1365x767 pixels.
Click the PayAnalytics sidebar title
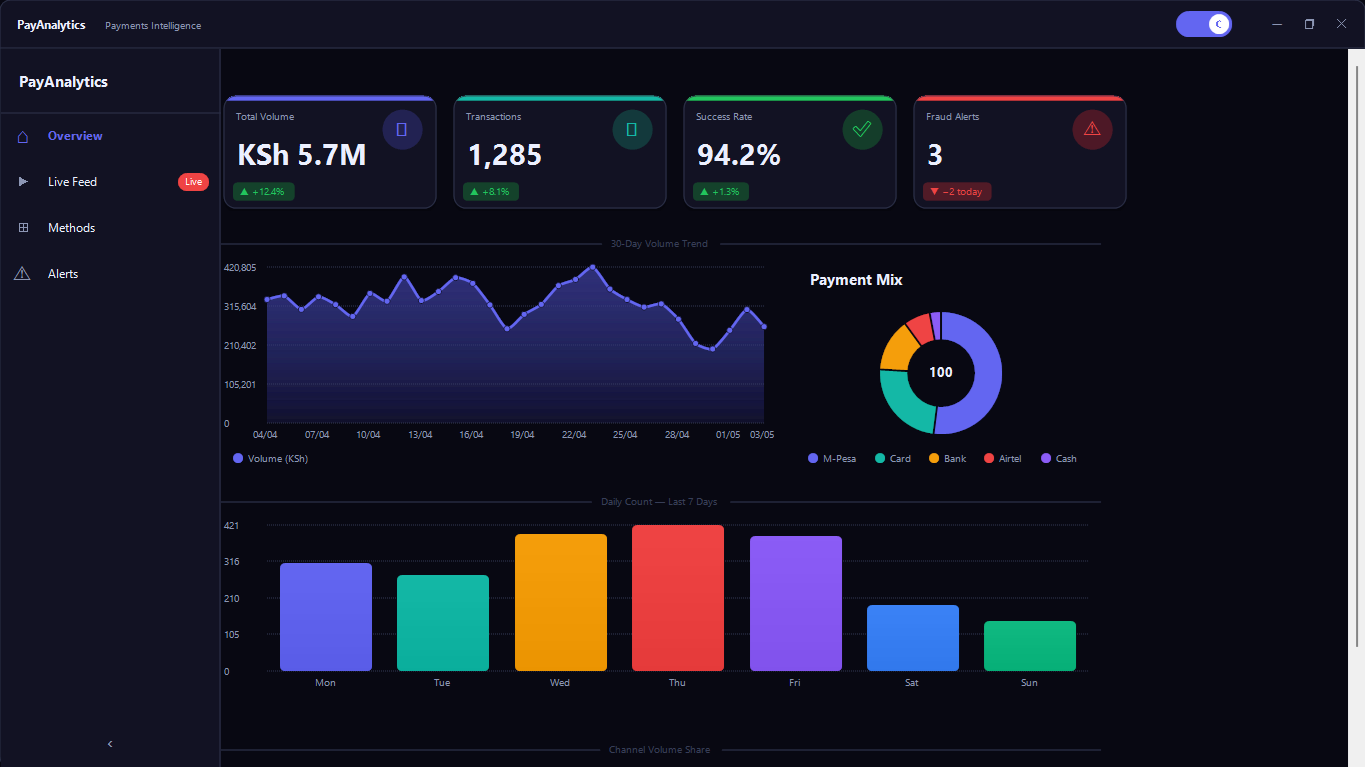pyautogui.click(x=63, y=82)
